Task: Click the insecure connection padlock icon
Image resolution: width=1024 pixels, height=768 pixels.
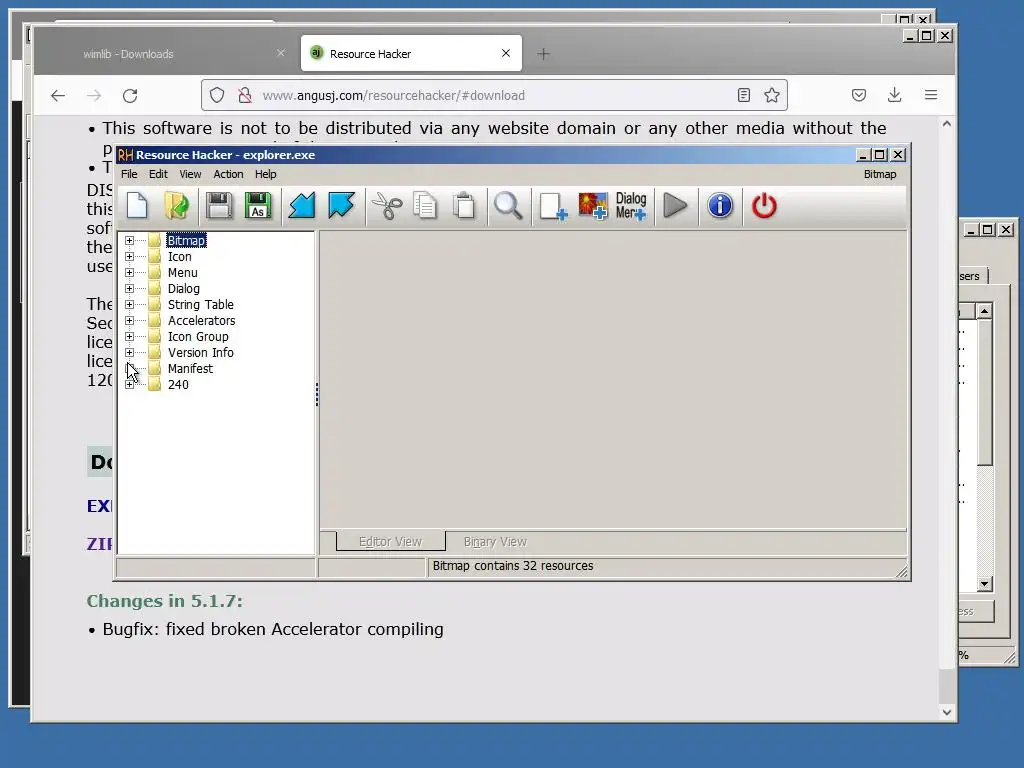Action: [x=245, y=95]
